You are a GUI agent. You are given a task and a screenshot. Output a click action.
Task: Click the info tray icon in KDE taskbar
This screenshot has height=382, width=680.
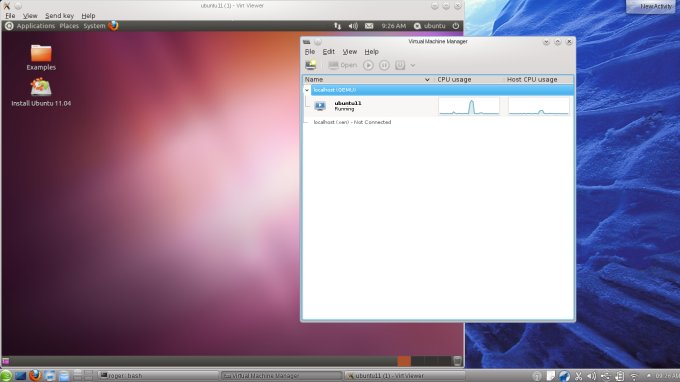coord(536,376)
